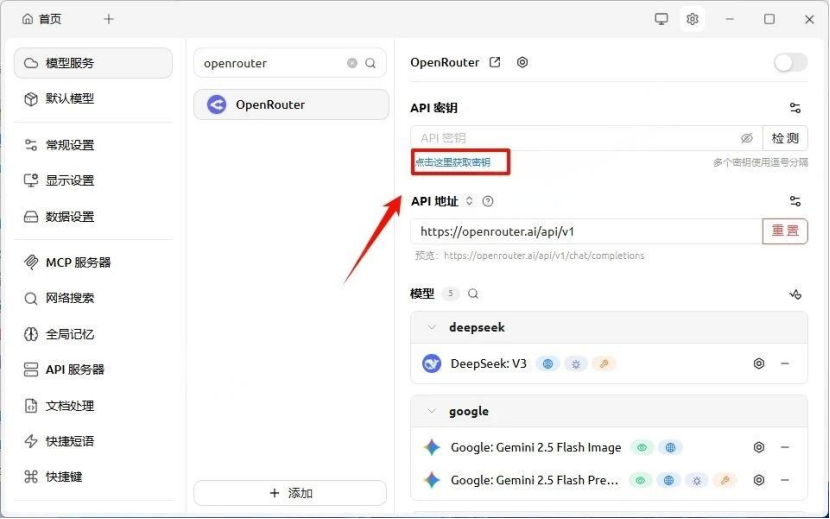Screen dimensions: 830x519
Task: Select 模型服务 in sidebar
Action: [x=93, y=63]
